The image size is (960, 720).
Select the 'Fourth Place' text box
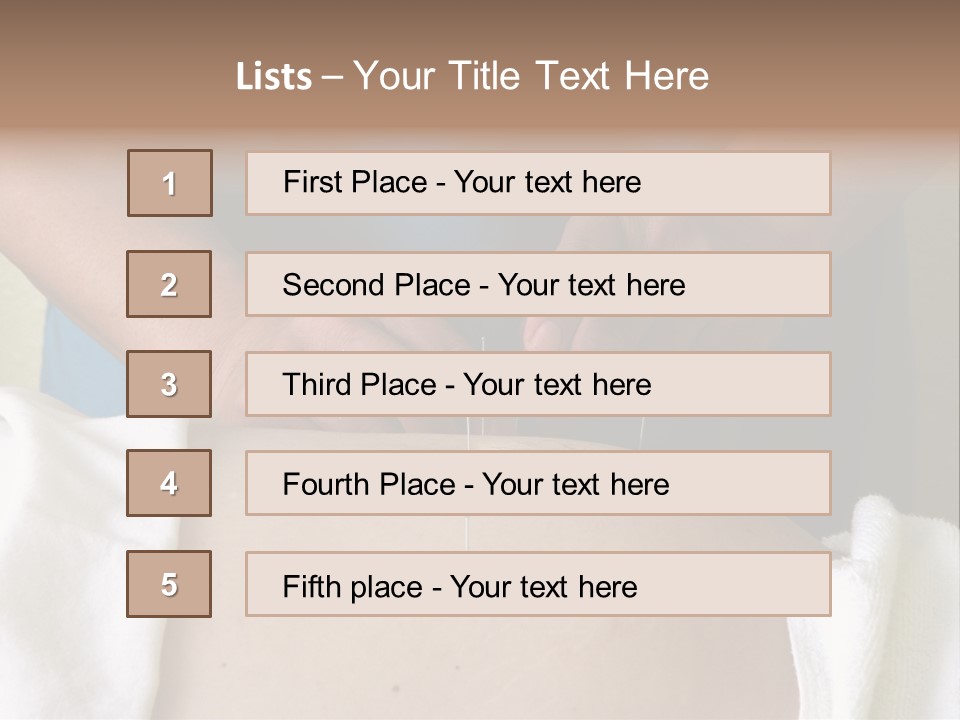[x=538, y=483]
